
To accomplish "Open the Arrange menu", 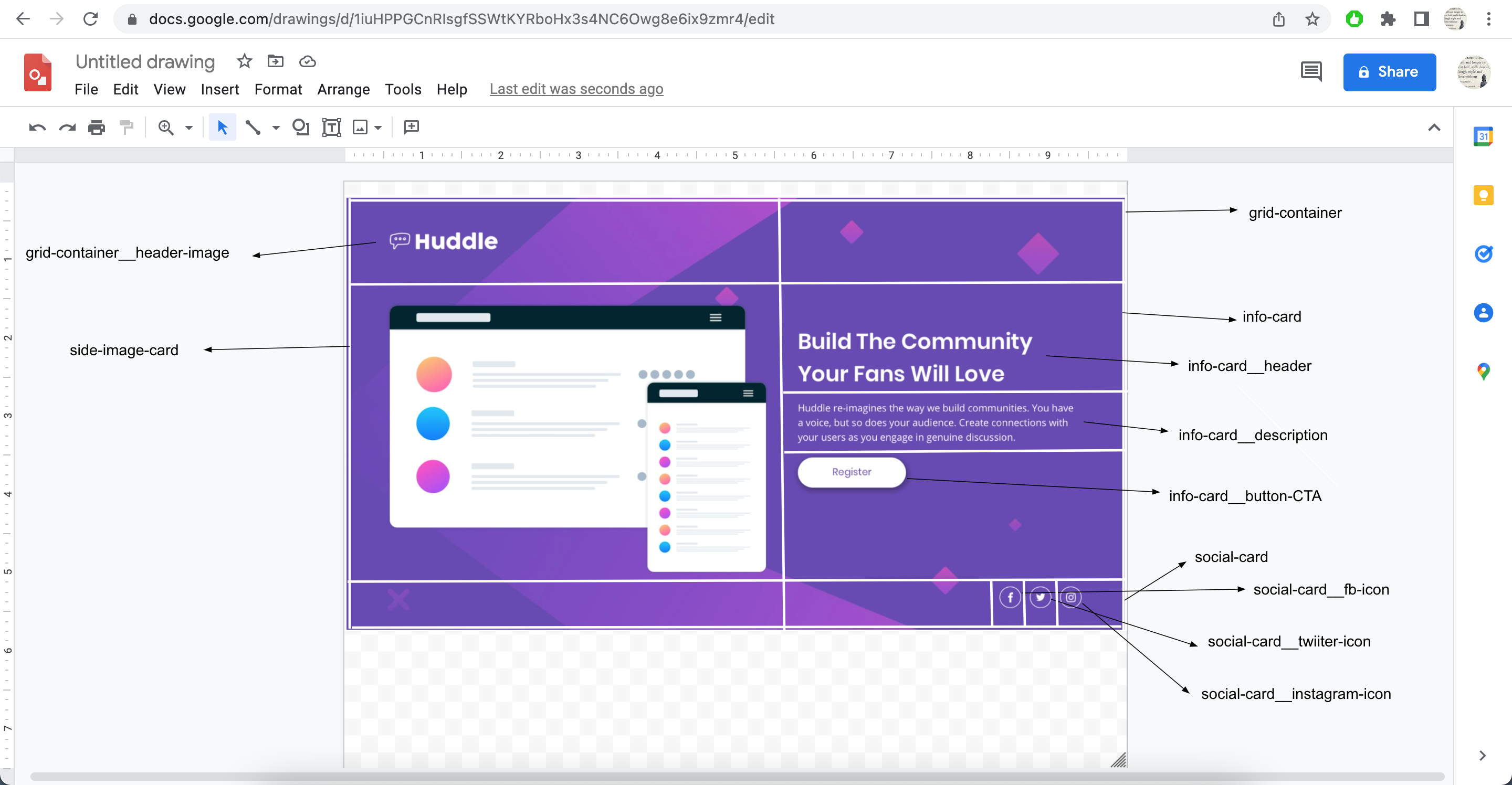I will pyautogui.click(x=343, y=89).
